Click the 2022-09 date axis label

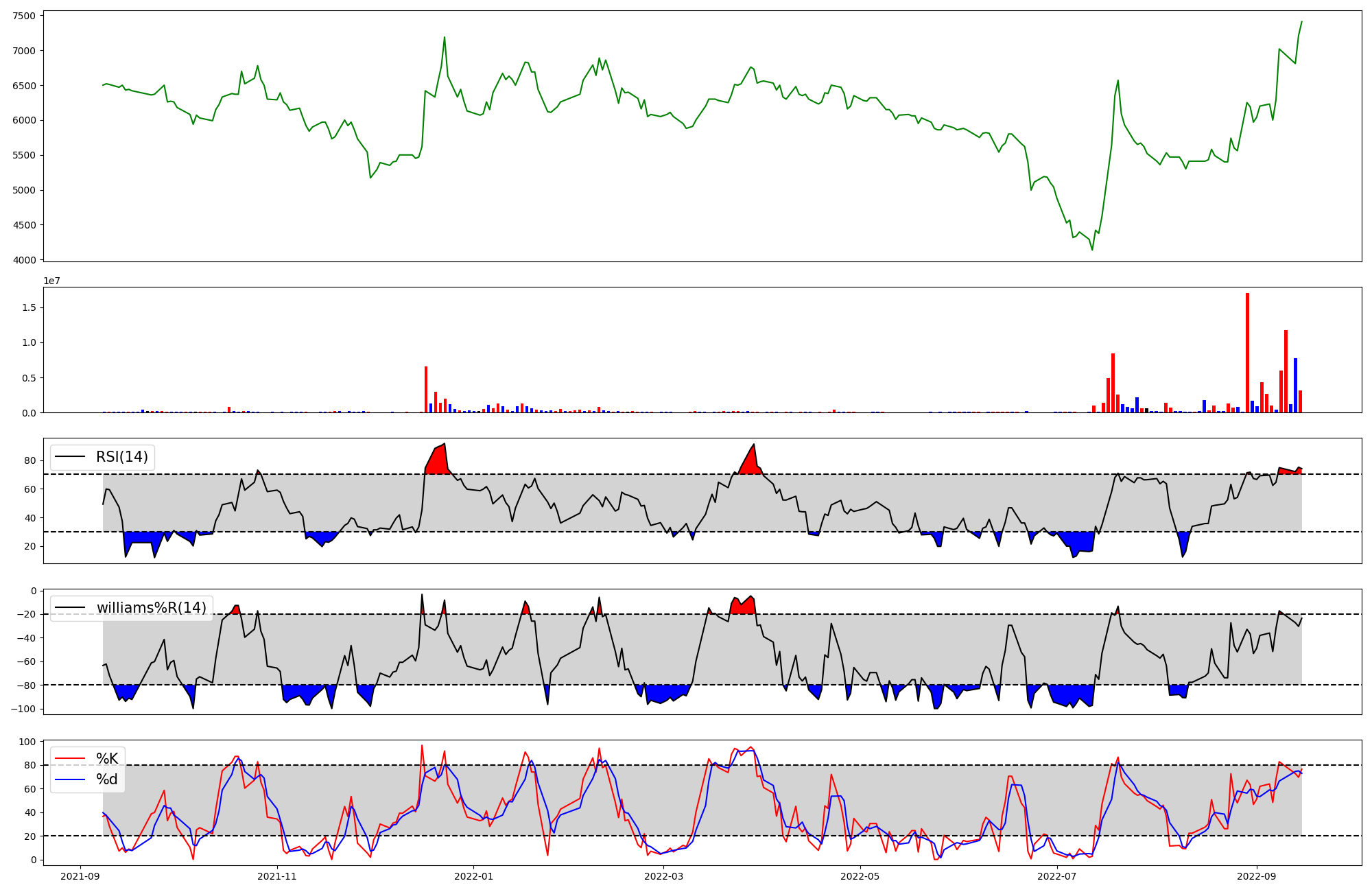click(1256, 876)
